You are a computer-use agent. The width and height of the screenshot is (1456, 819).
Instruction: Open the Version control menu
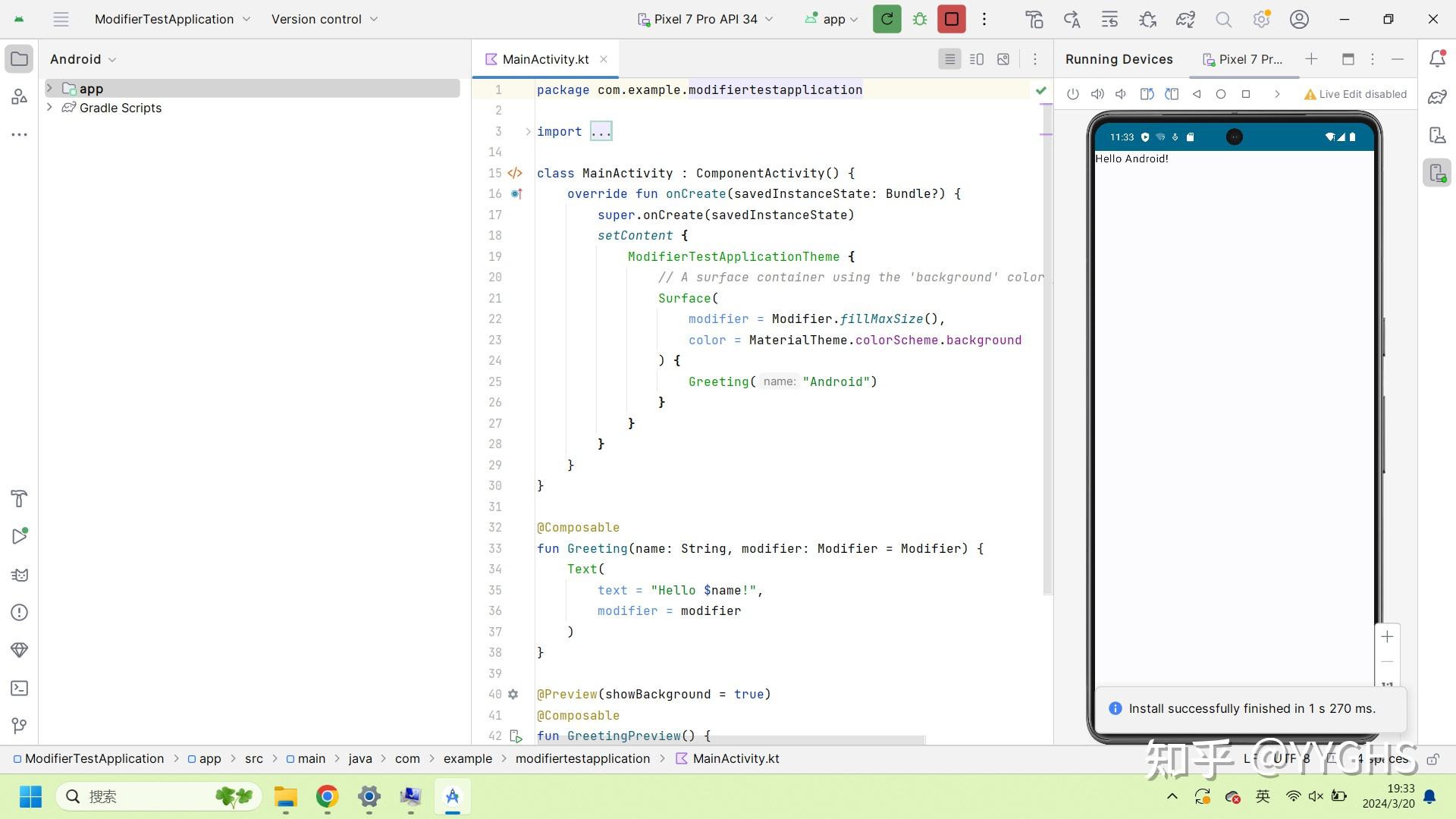[x=324, y=19]
